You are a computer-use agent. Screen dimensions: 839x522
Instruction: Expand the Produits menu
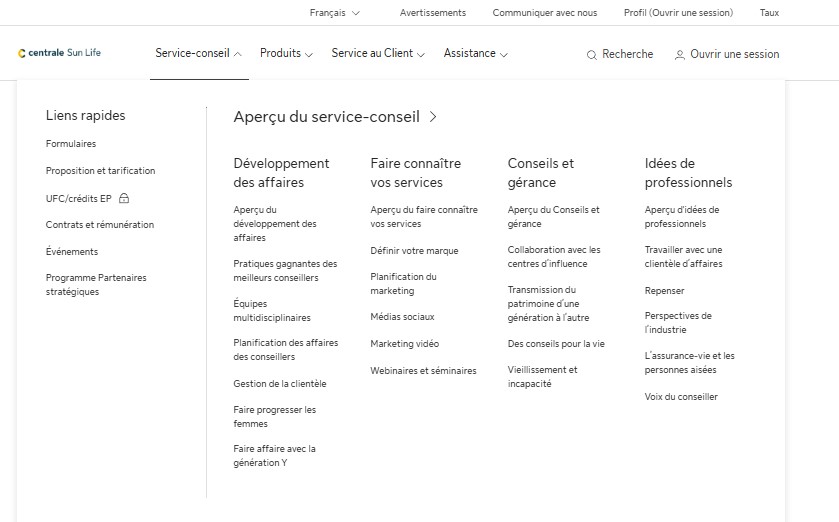(x=286, y=54)
